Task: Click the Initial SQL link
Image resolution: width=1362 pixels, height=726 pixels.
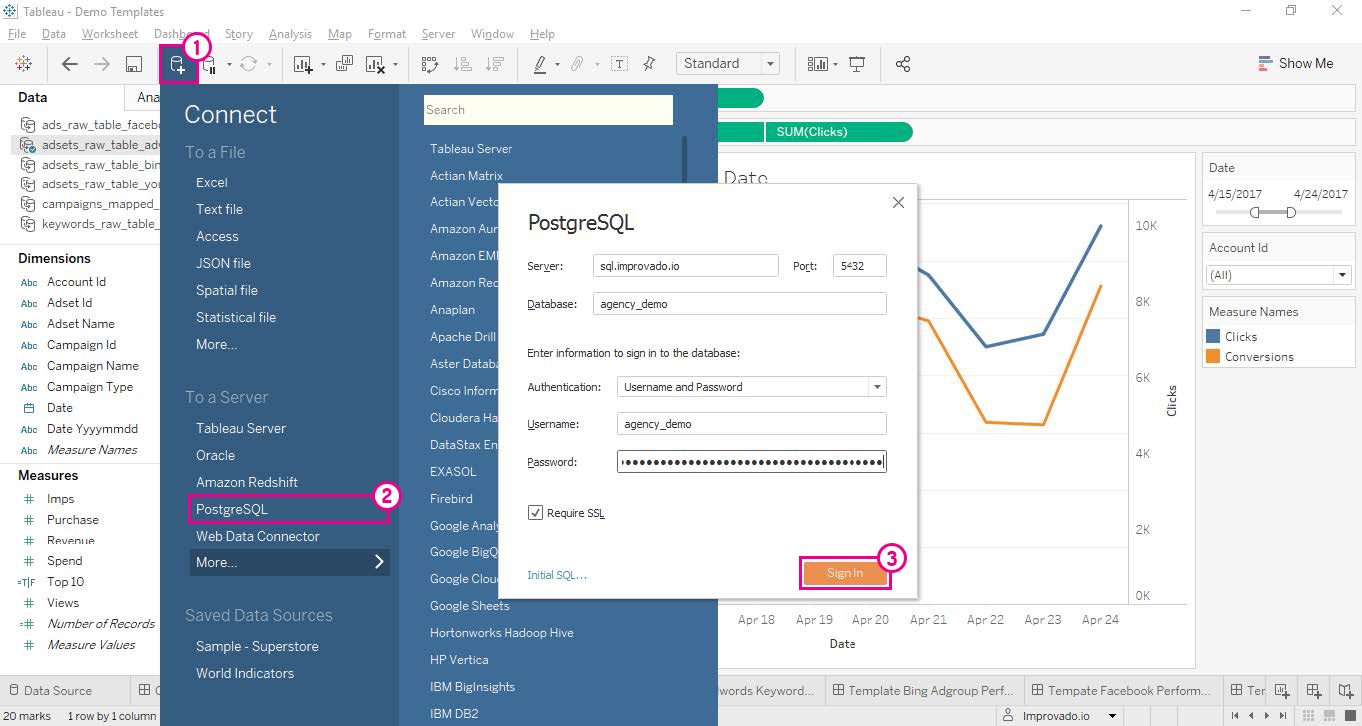Action: point(557,575)
